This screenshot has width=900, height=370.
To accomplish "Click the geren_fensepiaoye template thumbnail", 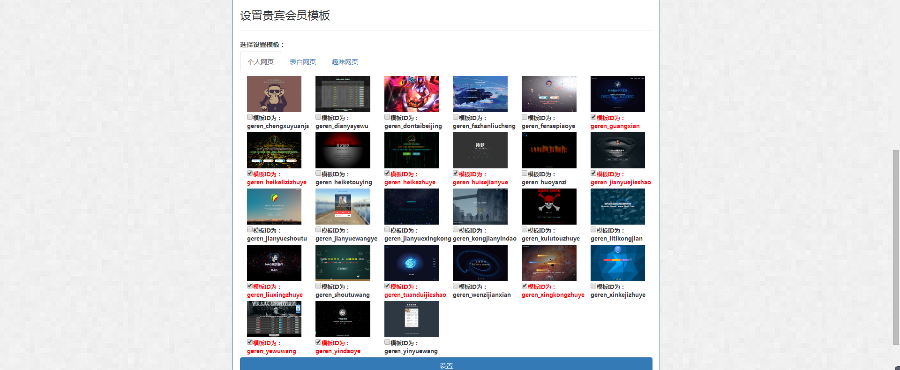I will [549, 94].
